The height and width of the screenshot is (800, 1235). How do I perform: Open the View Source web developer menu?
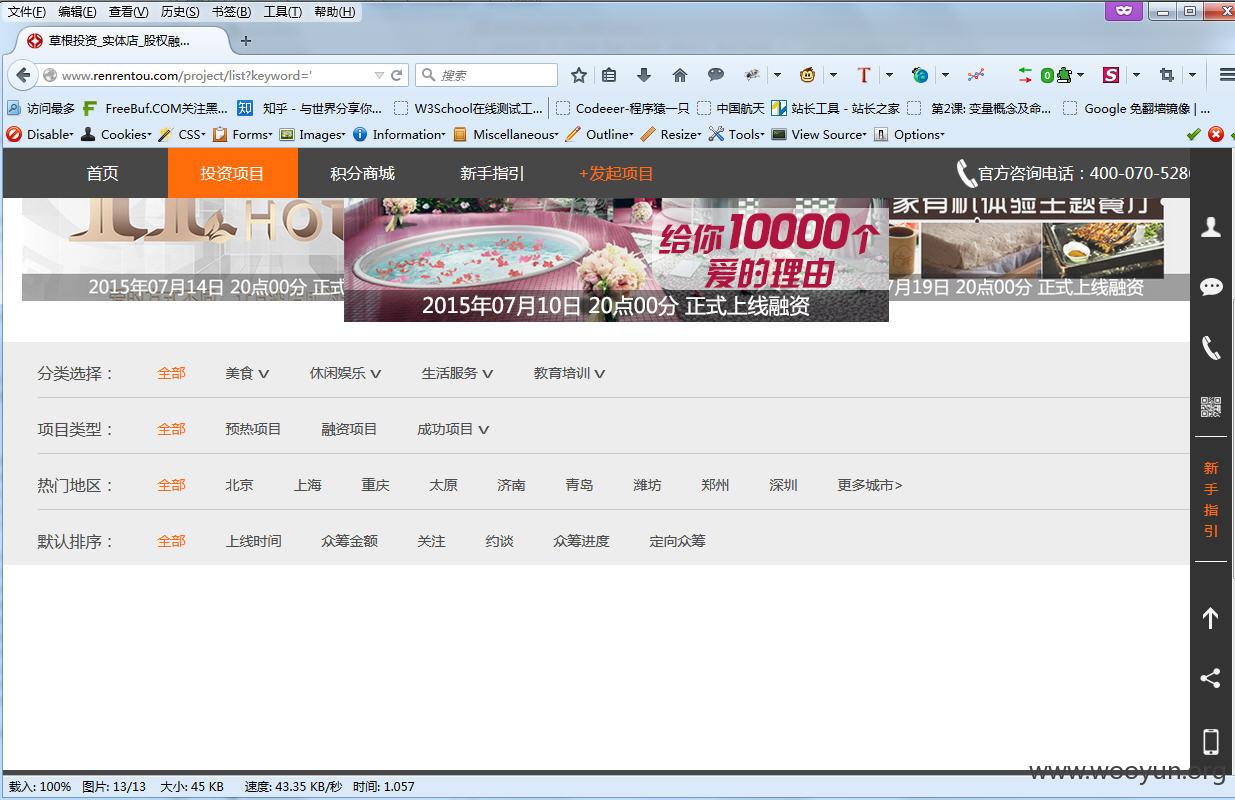(x=819, y=134)
